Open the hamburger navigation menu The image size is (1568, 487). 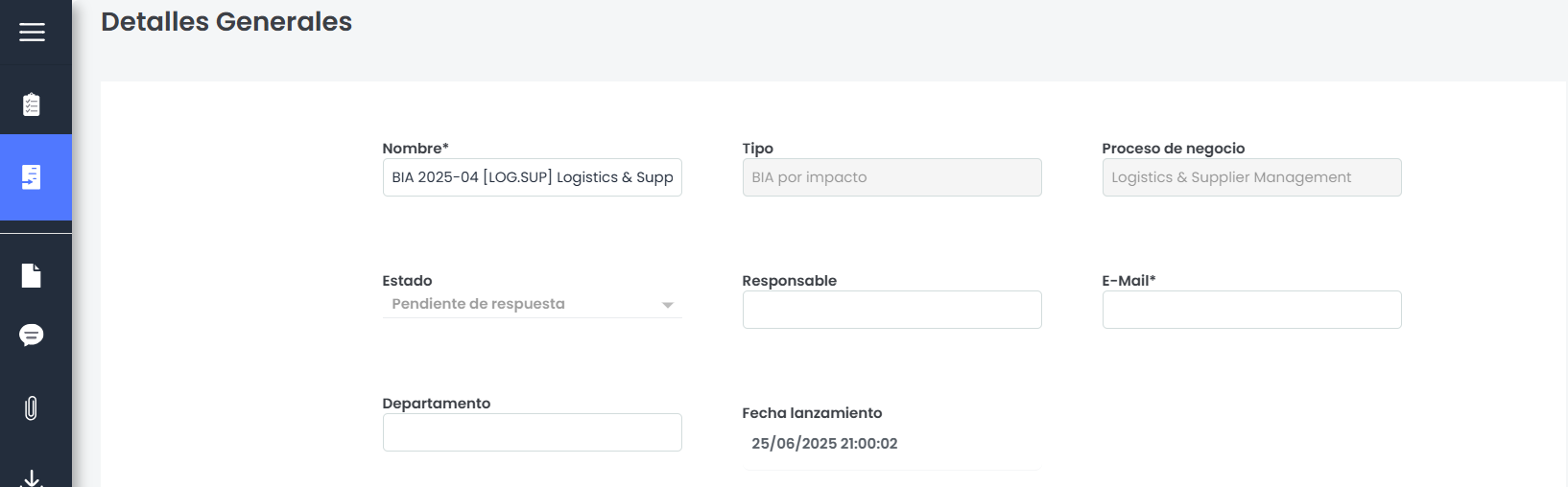[x=32, y=33]
